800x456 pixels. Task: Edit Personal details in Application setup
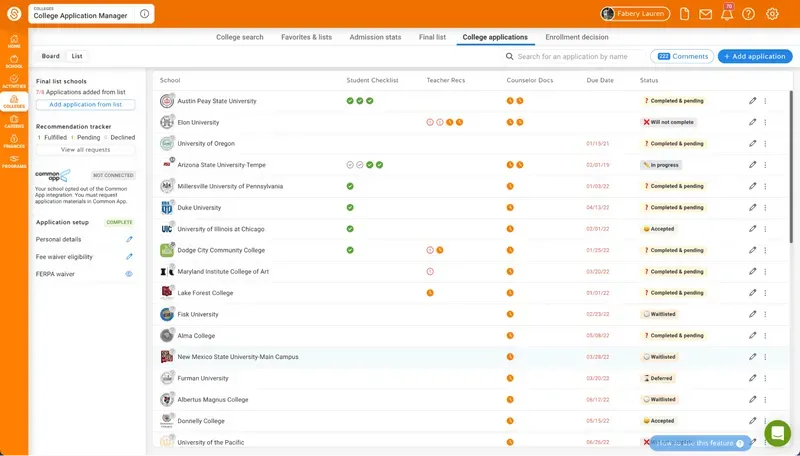129,239
